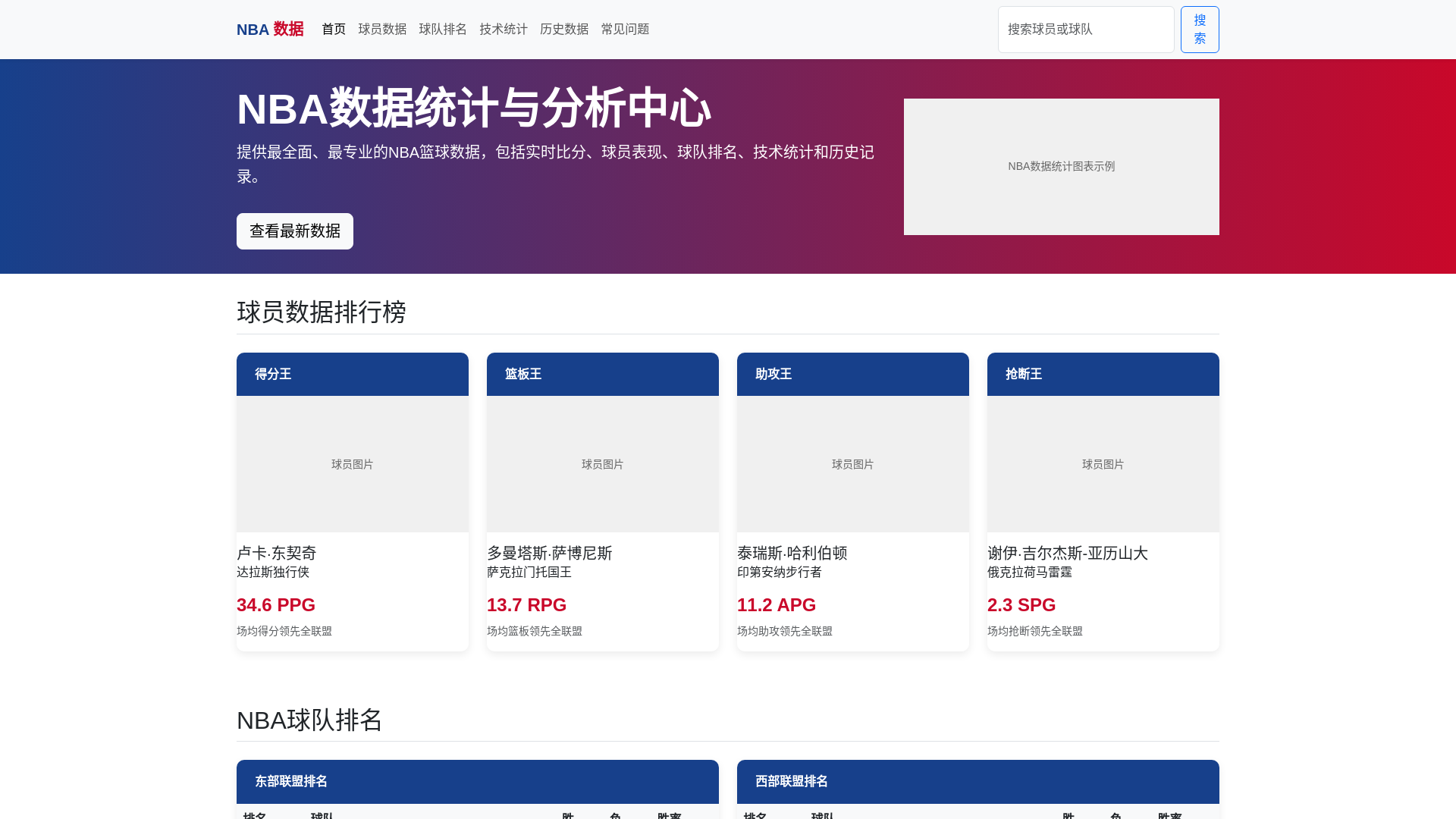1456x819 pixels.
Task: Click 场均抢断领先全联盟 caption
Action: click(x=1035, y=631)
